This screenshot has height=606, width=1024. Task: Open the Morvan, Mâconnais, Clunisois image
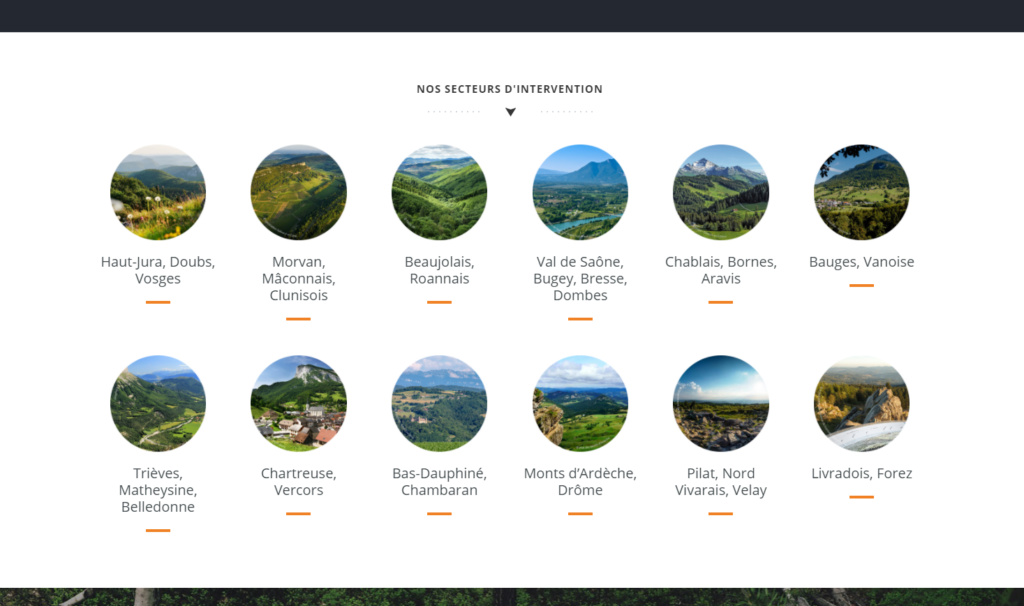pyautogui.click(x=298, y=192)
